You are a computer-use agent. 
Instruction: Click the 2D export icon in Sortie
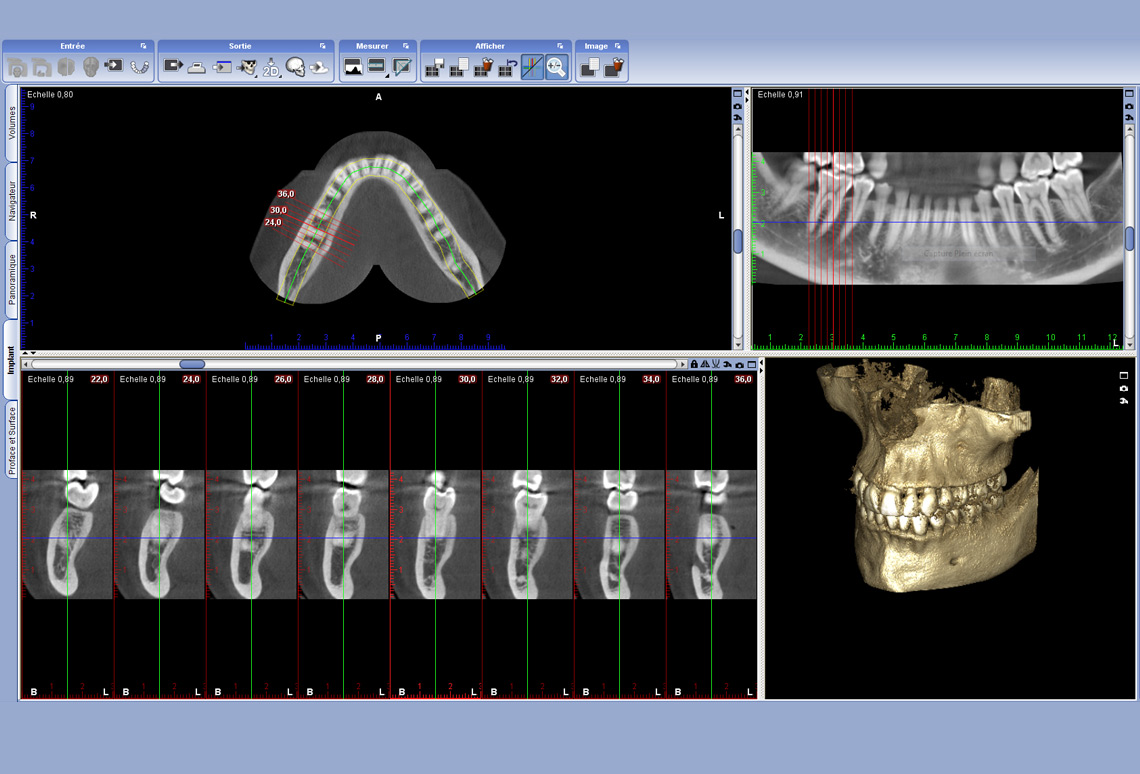pyautogui.click(x=271, y=67)
